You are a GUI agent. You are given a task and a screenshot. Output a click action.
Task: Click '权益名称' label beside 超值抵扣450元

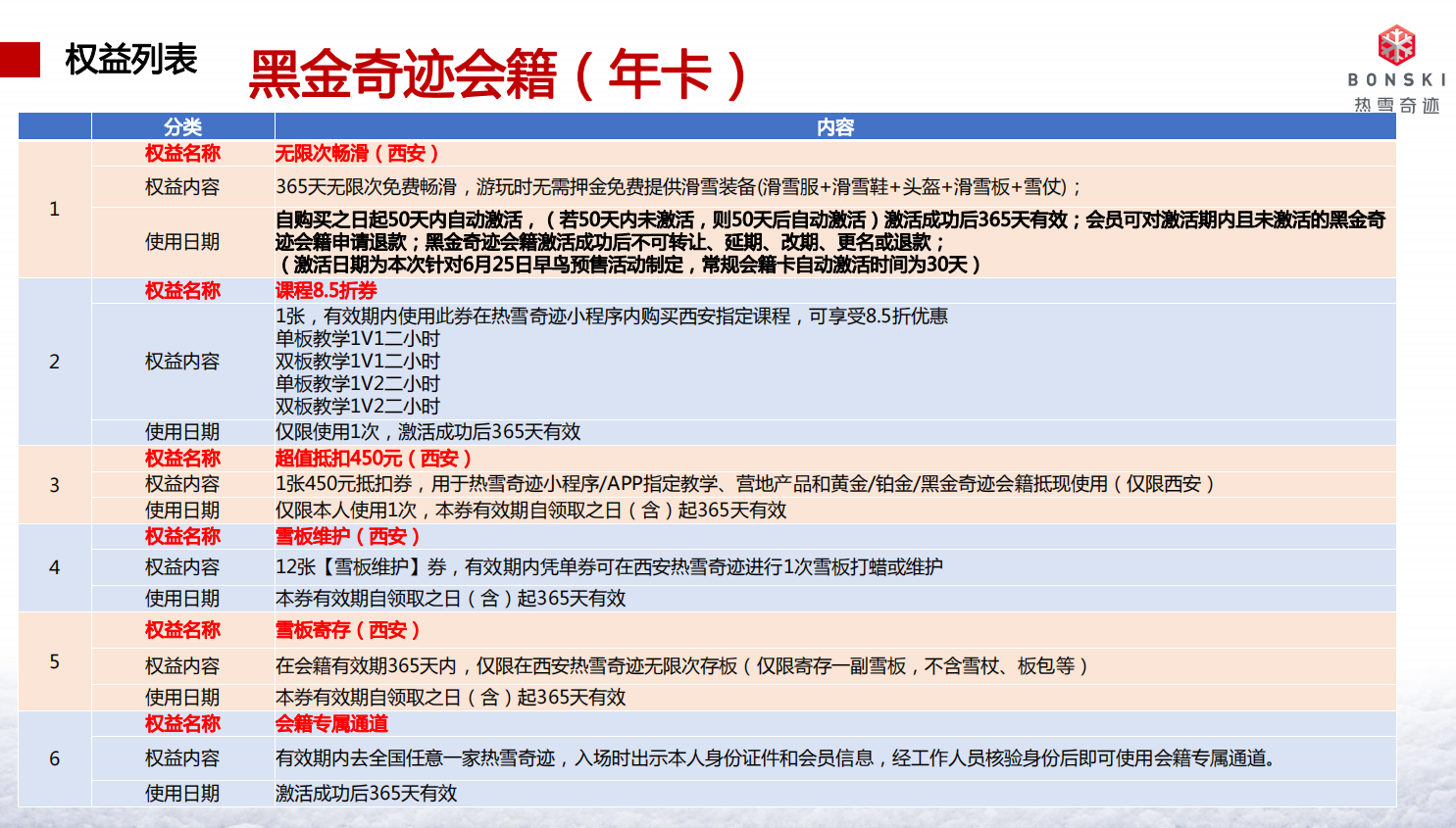click(182, 458)
